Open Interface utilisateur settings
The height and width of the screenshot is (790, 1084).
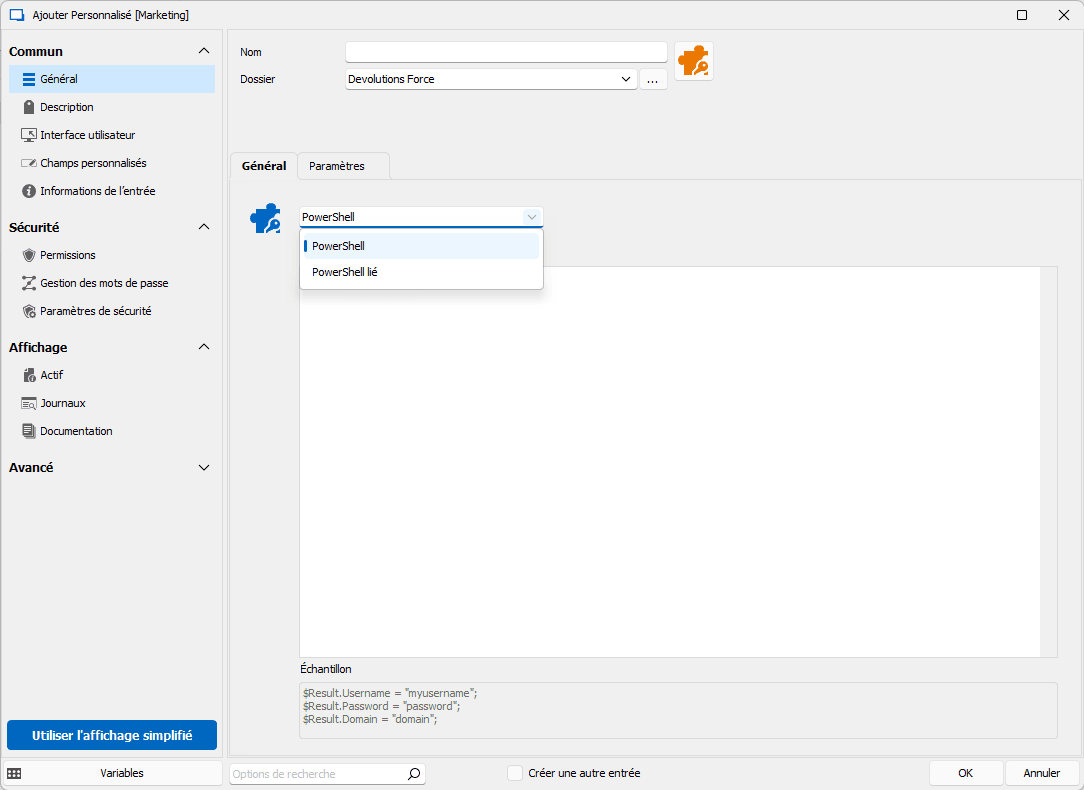[87, 135]
